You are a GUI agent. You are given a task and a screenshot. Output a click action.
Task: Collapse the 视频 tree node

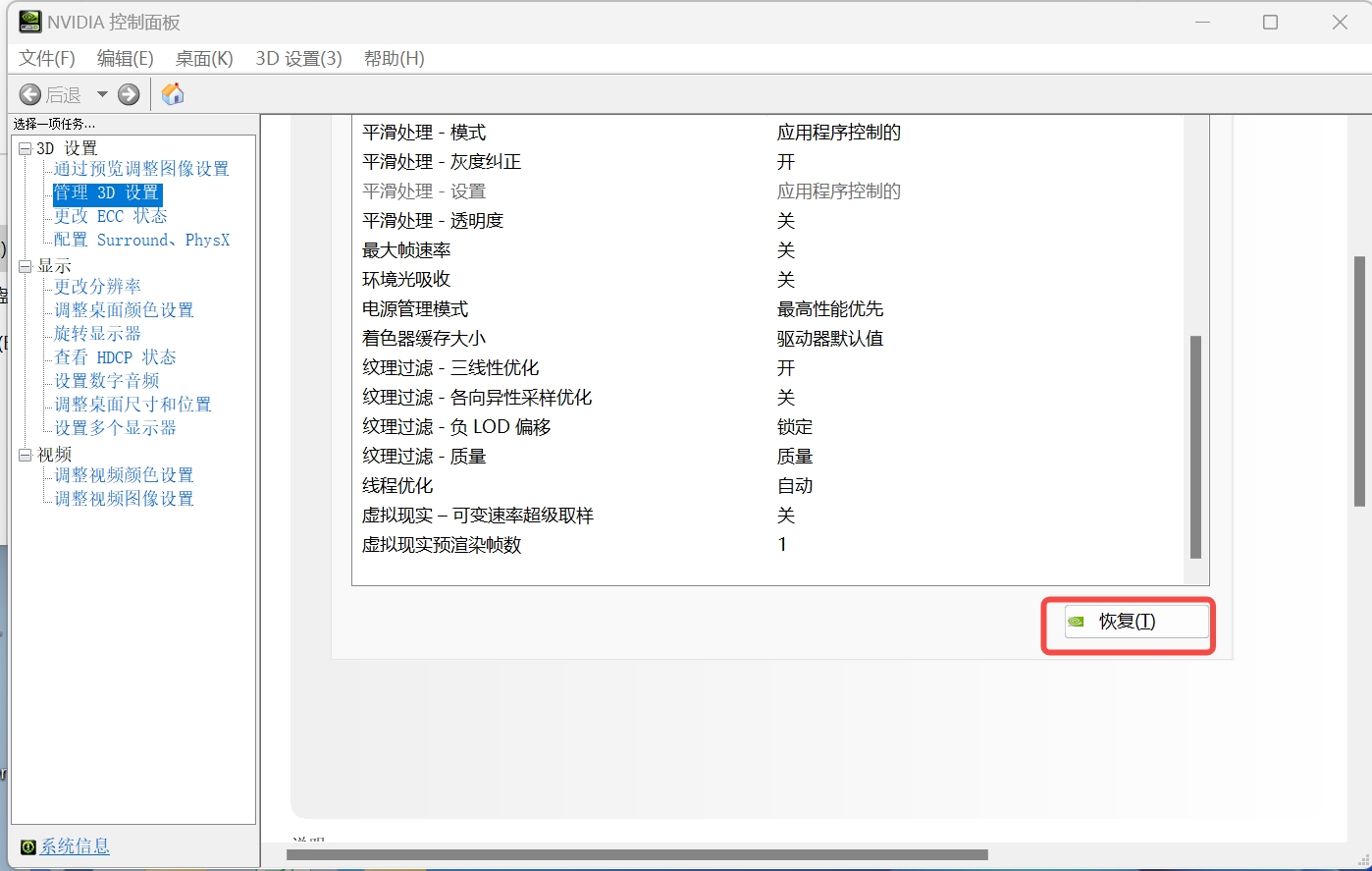pos(25,455)
